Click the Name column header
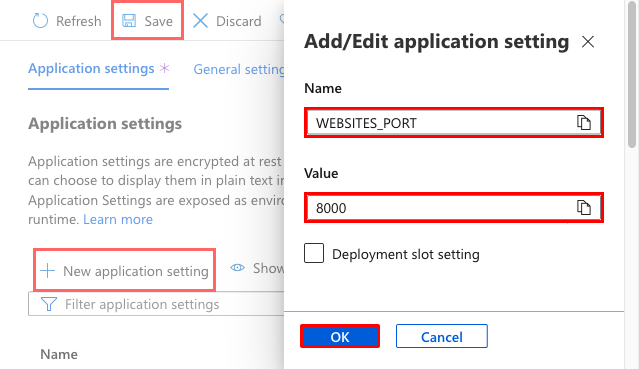 (x=59, y=354)
